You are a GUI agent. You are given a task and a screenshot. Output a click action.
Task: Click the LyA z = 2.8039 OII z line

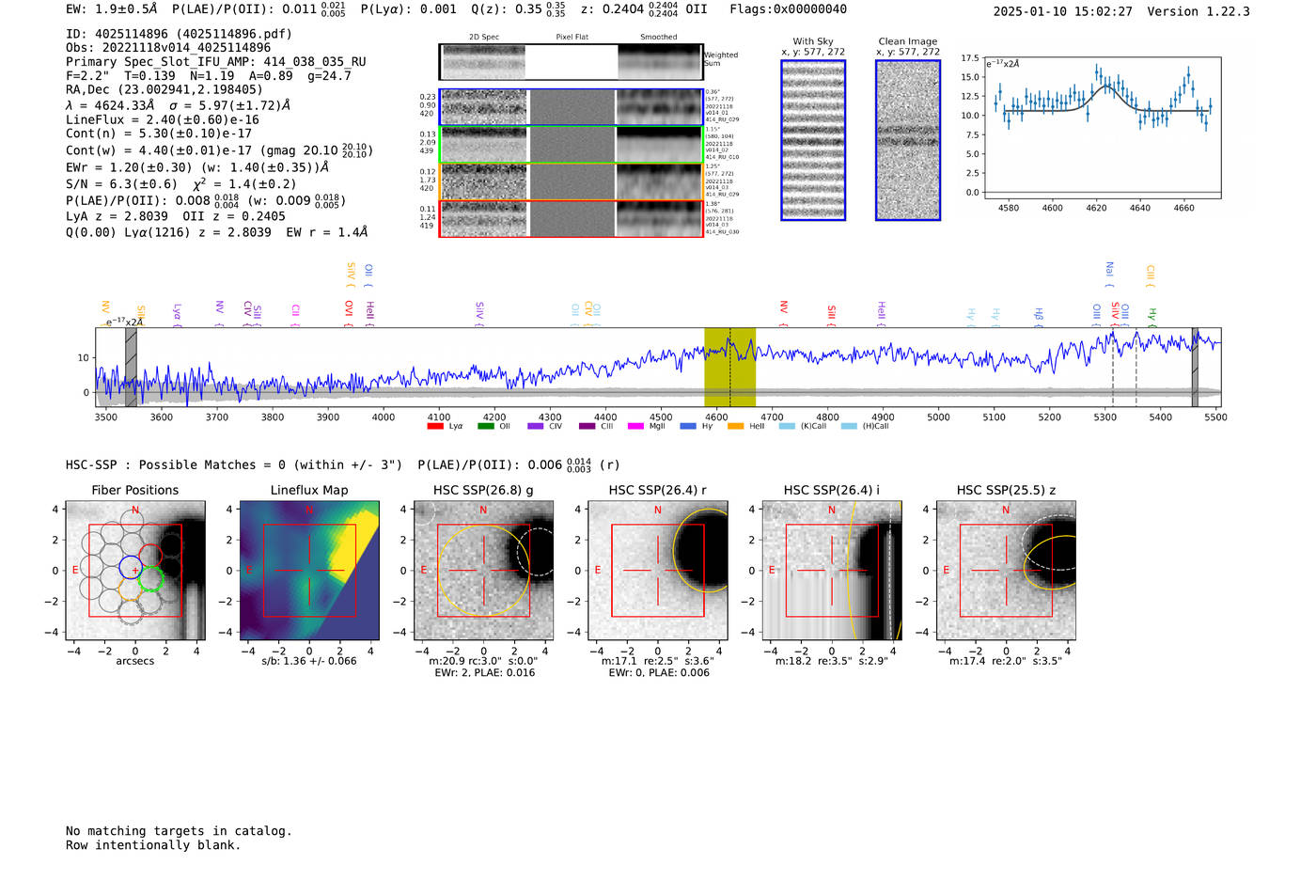[176, 216]
